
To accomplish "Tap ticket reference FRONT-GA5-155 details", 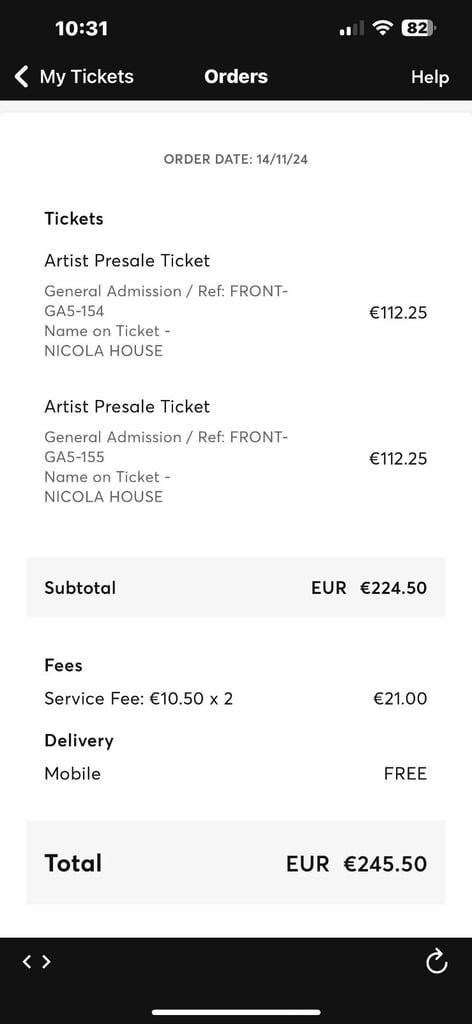I will point(166,447).
